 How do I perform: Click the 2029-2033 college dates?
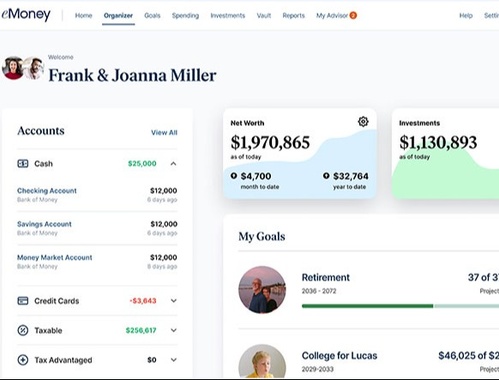(317, 369)
